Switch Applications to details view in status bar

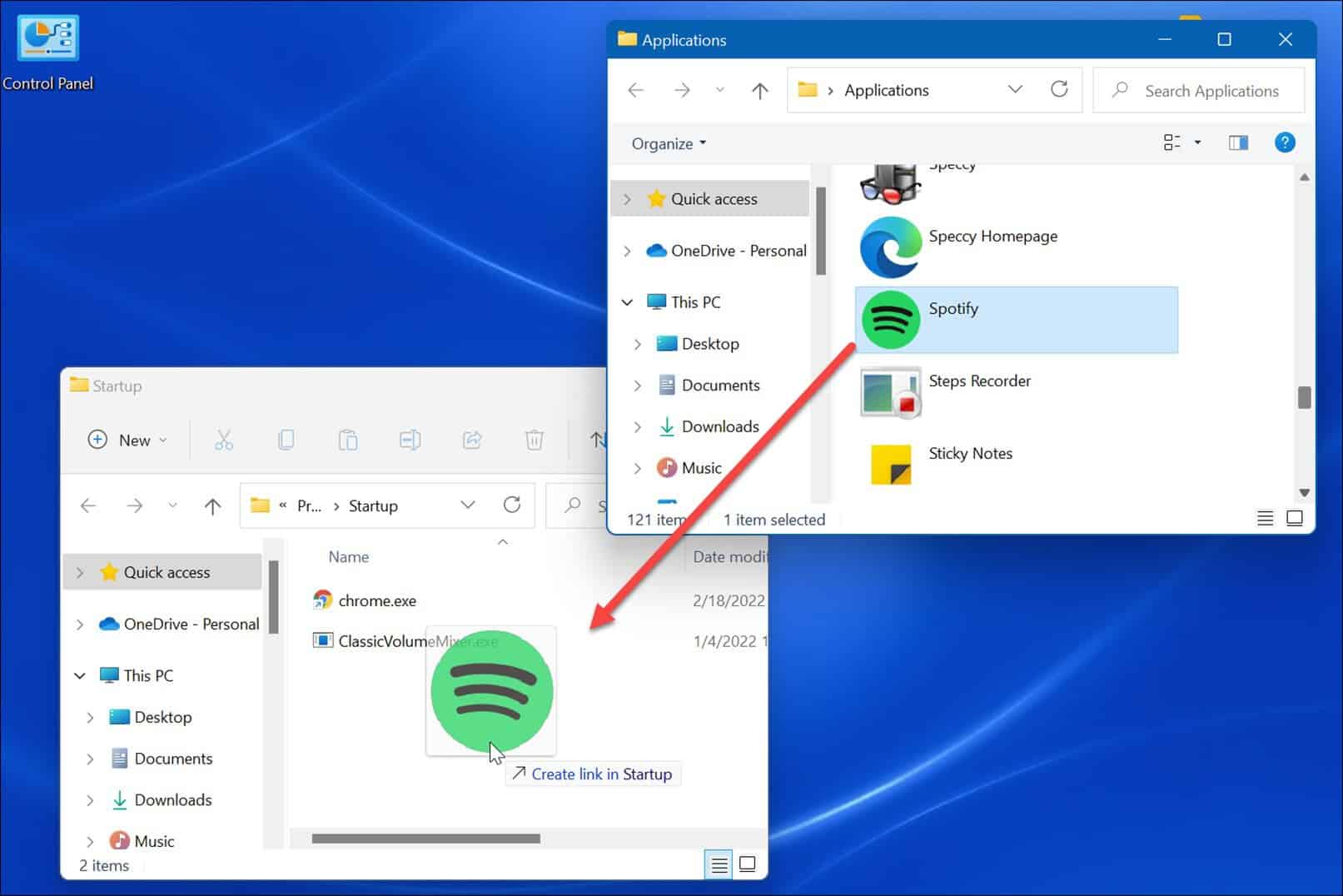(1265, 519)
